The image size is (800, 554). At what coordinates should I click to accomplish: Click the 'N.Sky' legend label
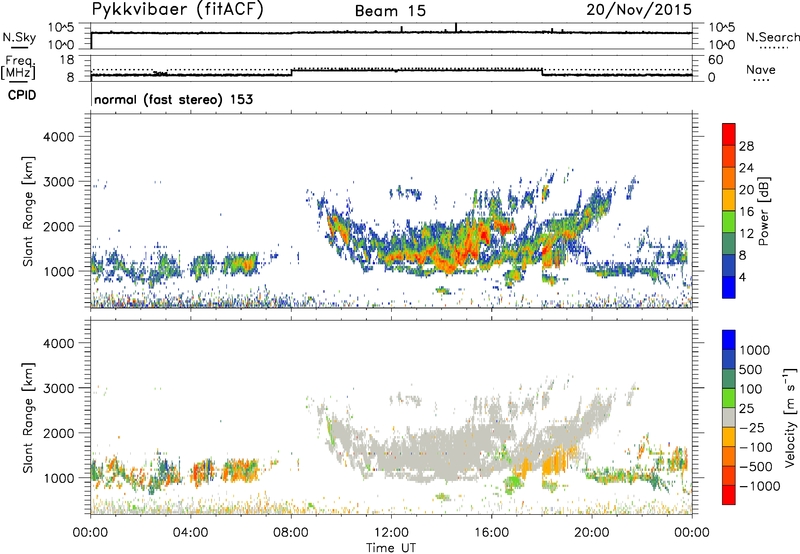[x=19, y=37]
